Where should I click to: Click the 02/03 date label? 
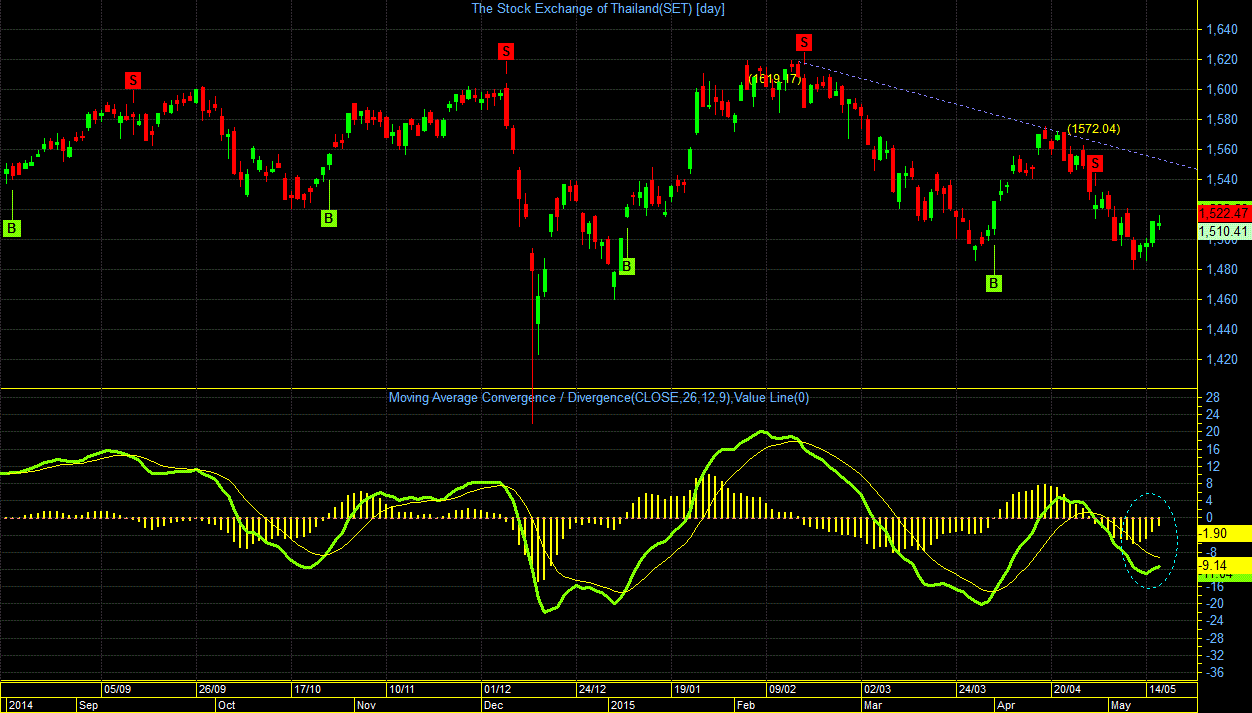pyautogui.click(x=877, y=689)
